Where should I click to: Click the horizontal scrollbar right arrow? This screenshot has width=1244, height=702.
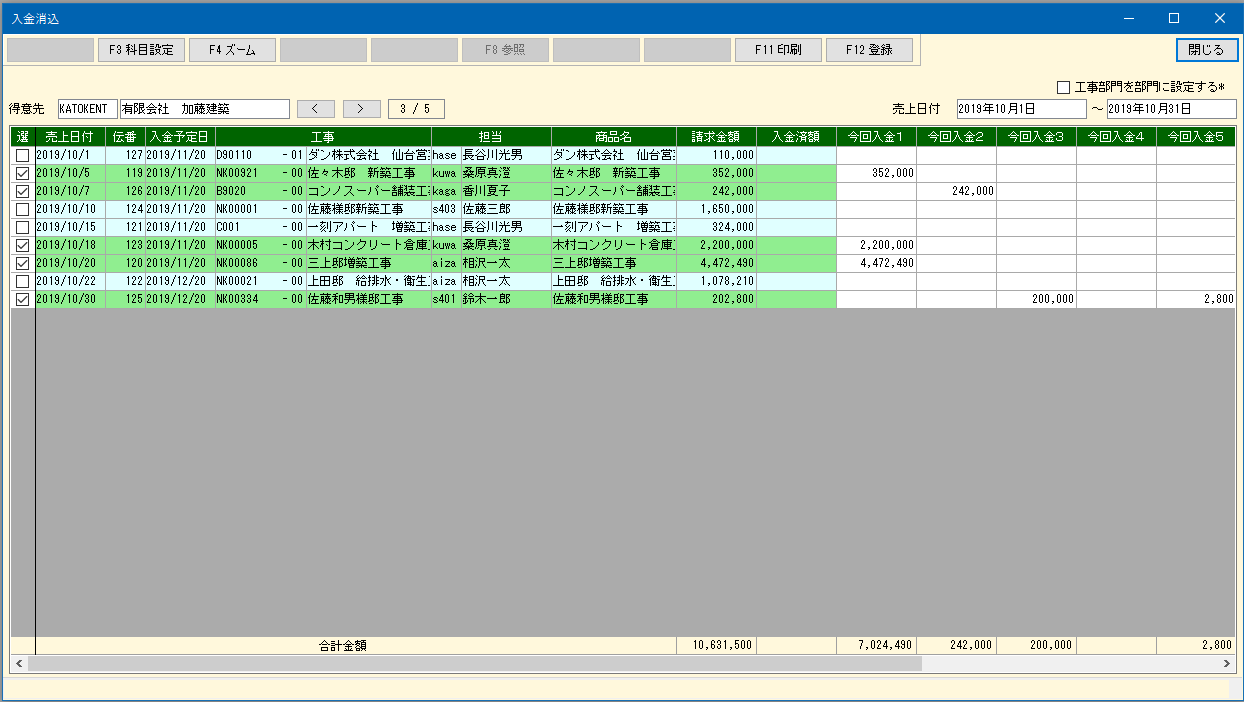[x=1228, y=663]
